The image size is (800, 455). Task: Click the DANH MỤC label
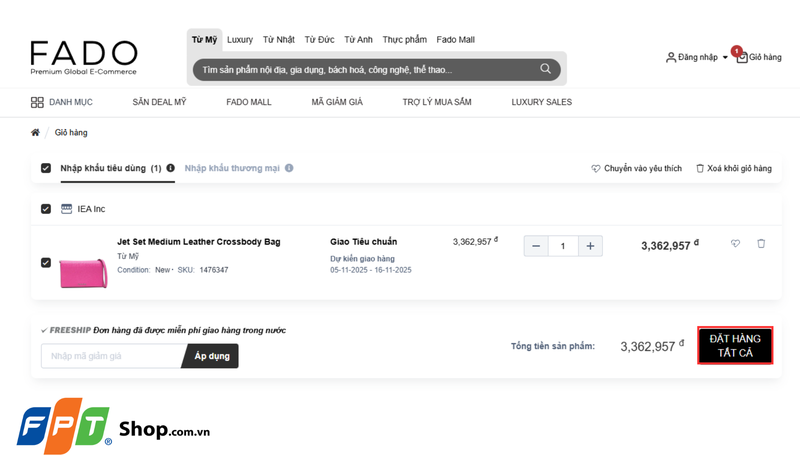pyautogui.click(x=71, y=102)
